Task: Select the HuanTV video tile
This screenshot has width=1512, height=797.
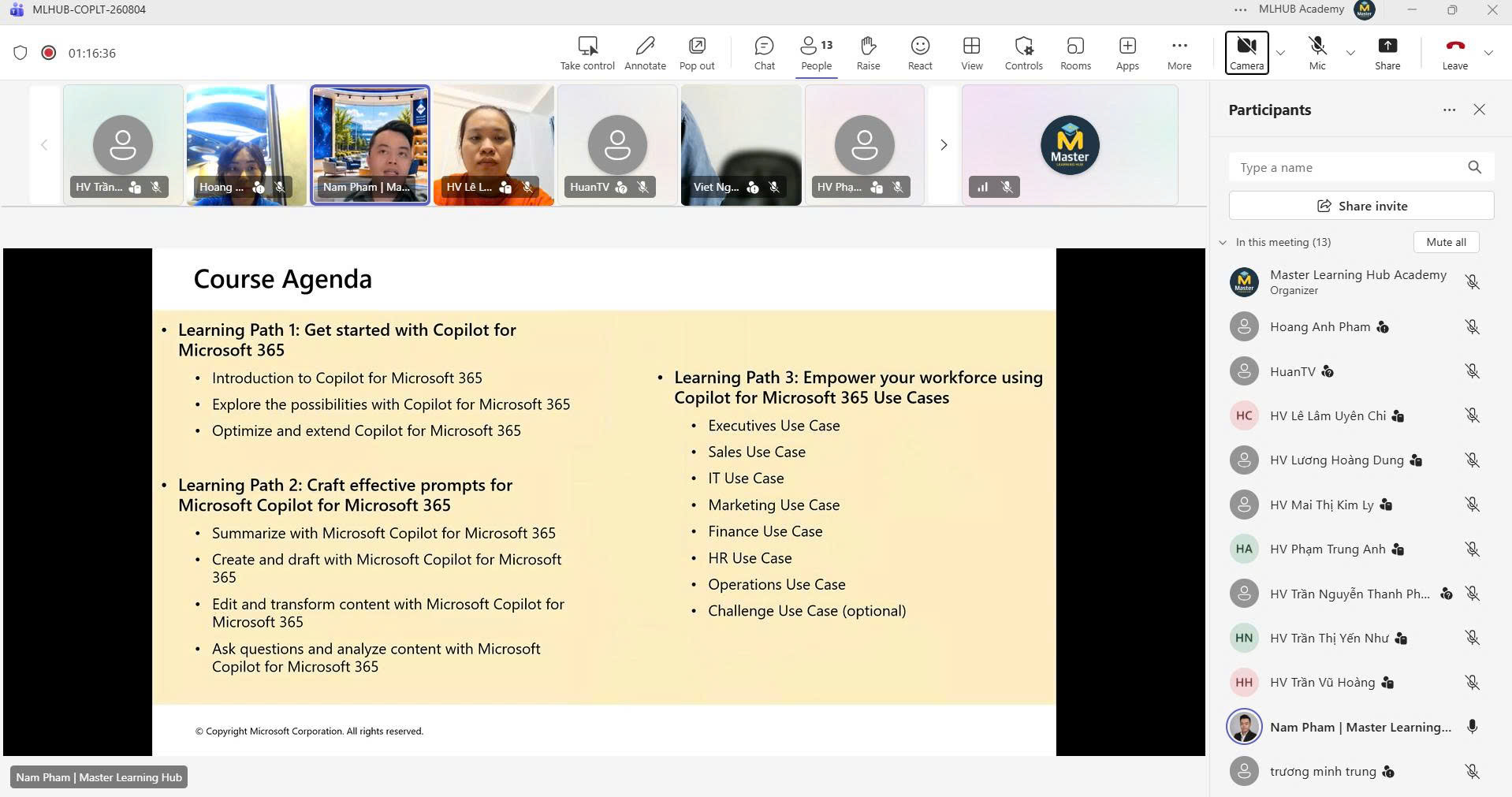Action: [x=617, y=145]
